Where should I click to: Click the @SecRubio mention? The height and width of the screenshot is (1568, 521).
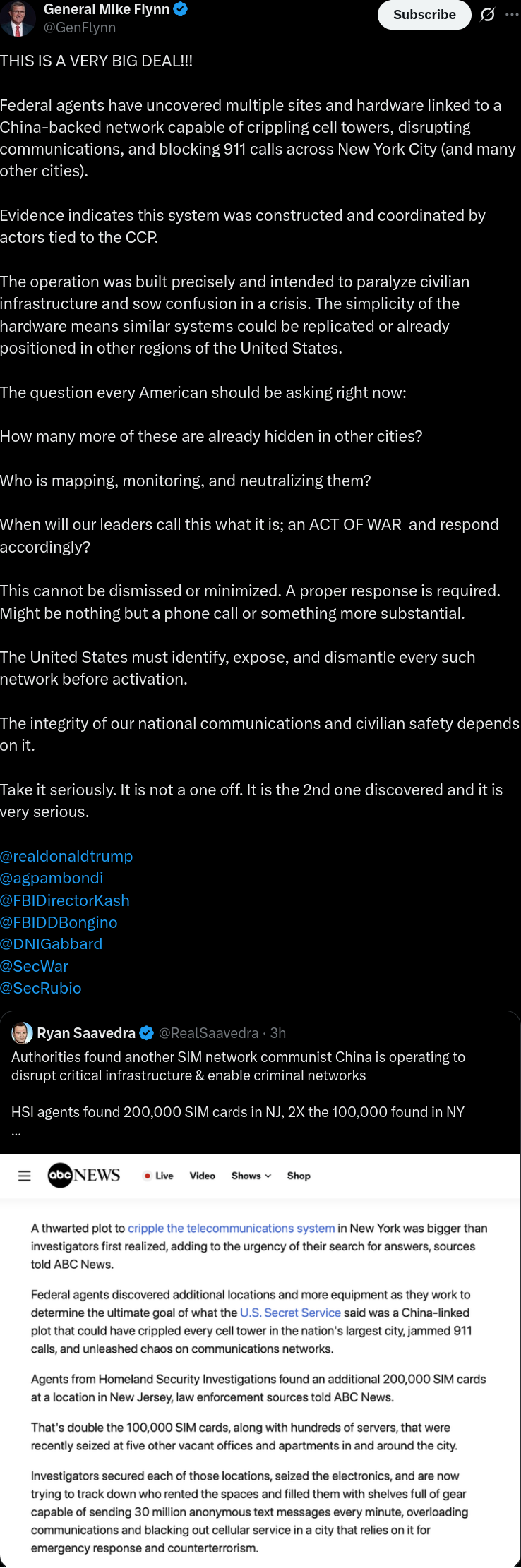41,988
